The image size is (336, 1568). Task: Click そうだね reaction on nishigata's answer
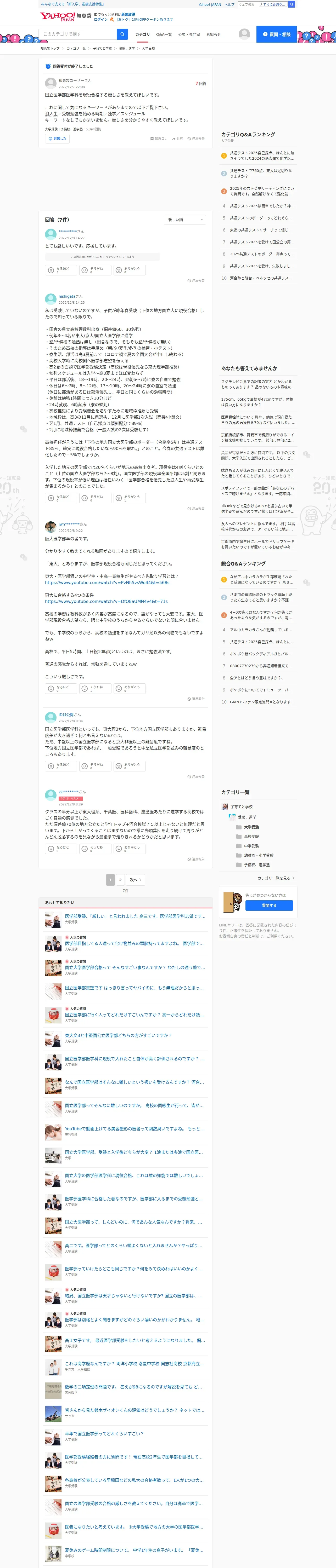95,498
